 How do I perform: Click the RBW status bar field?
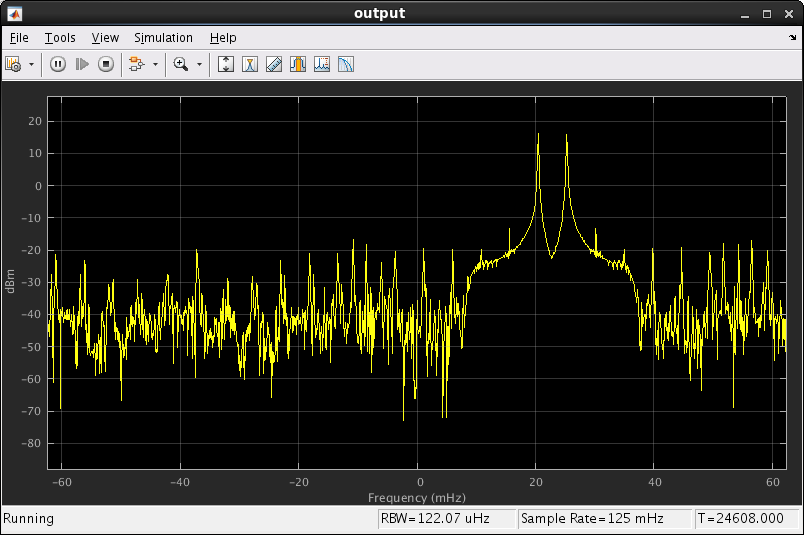[x=446, y=519]
